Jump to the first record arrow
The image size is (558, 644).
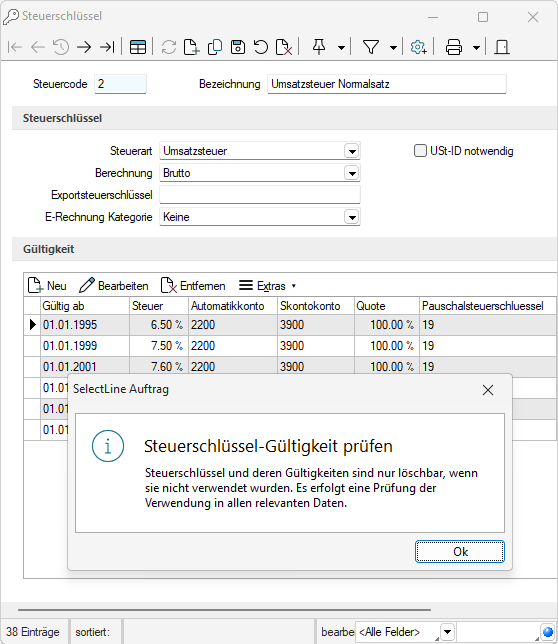[x=15, y=47]
